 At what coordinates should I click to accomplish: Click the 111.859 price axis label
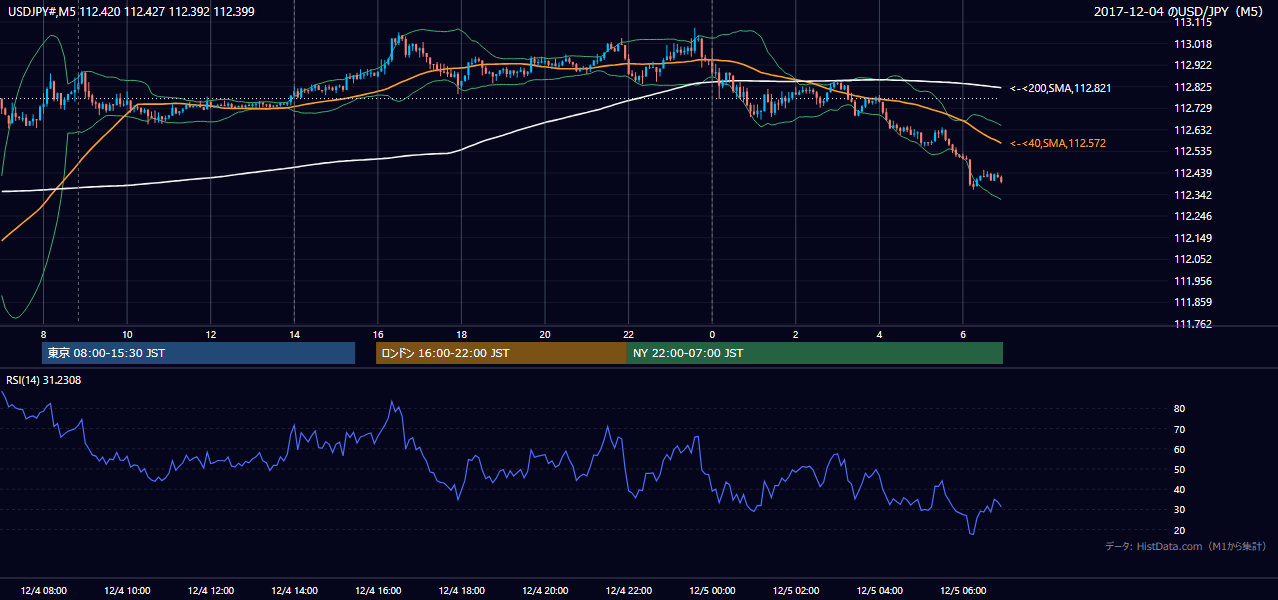point(1193,303)
